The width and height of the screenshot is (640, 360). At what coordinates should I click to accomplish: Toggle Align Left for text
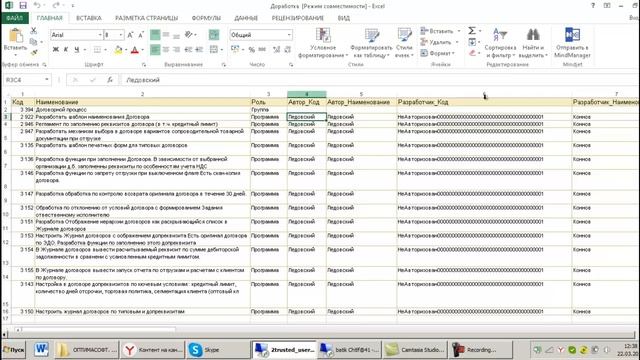pos(155,50)
